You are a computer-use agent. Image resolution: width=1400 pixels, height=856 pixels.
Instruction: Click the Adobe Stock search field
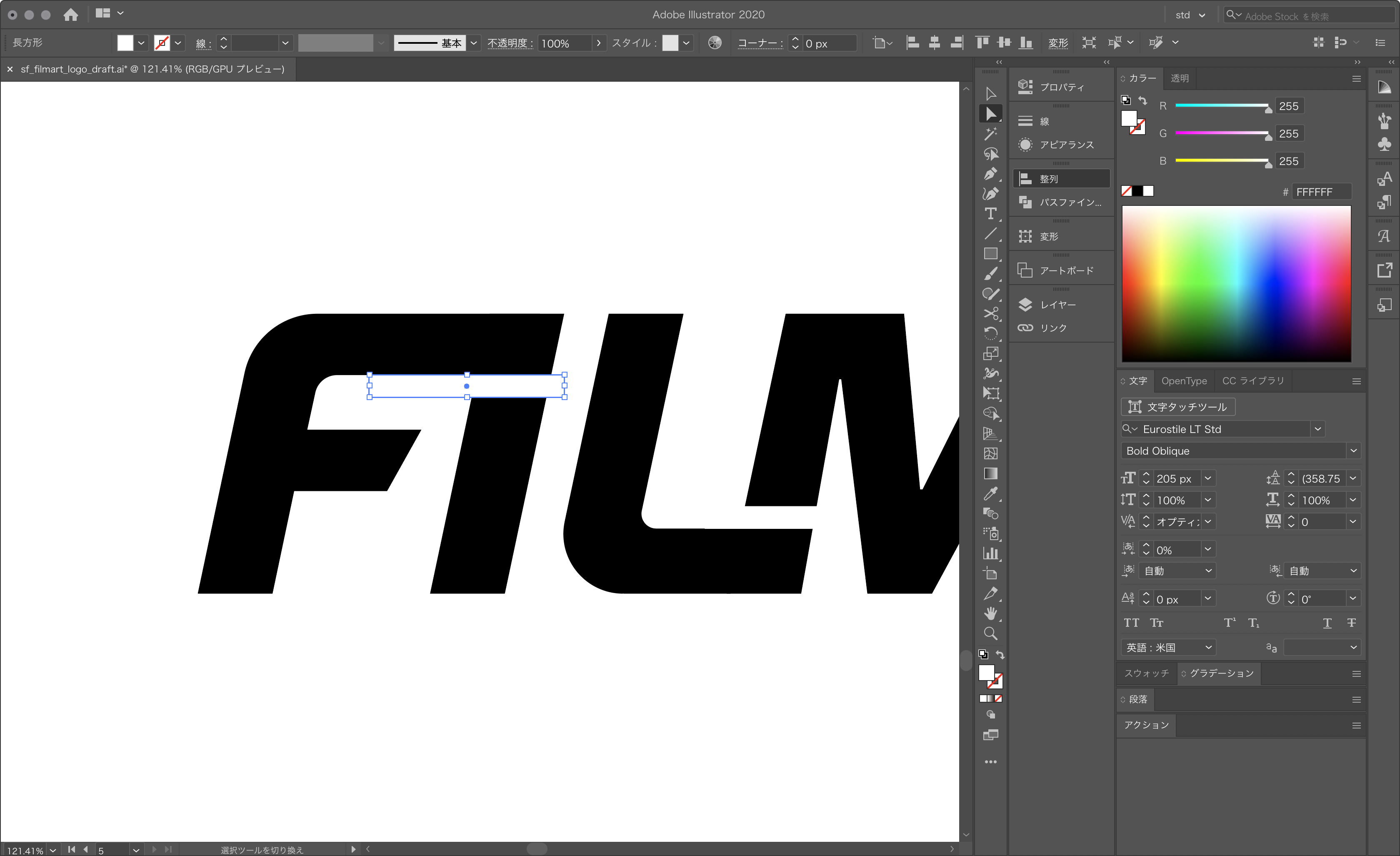pos(1309,16)
